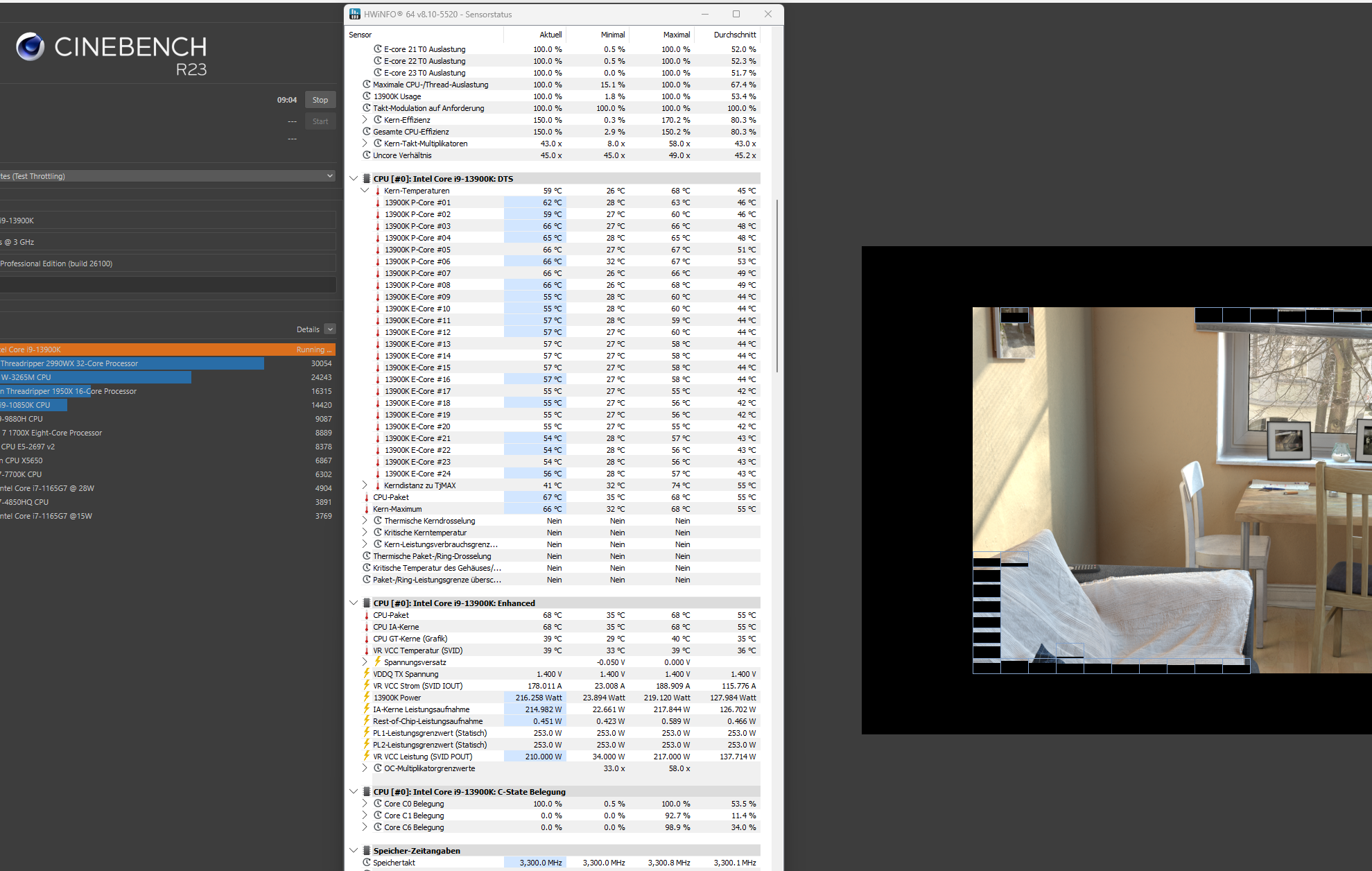
Task: Click the thermometer icon beside CPU-Paket
Action: pos(367,497)
